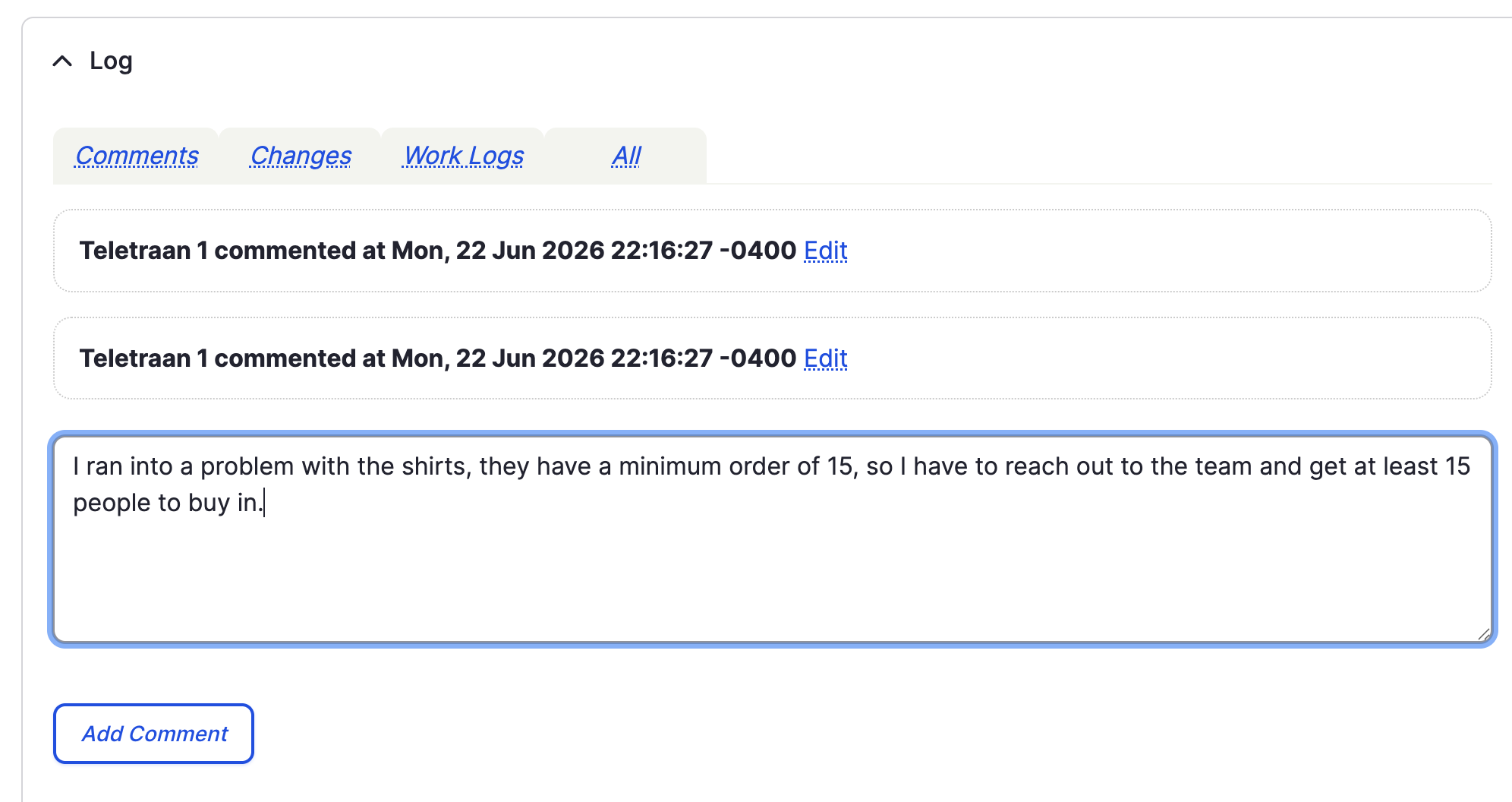
Task: Click the author name on the first comment
Action: pyautogui.click(x=143, y=251)
